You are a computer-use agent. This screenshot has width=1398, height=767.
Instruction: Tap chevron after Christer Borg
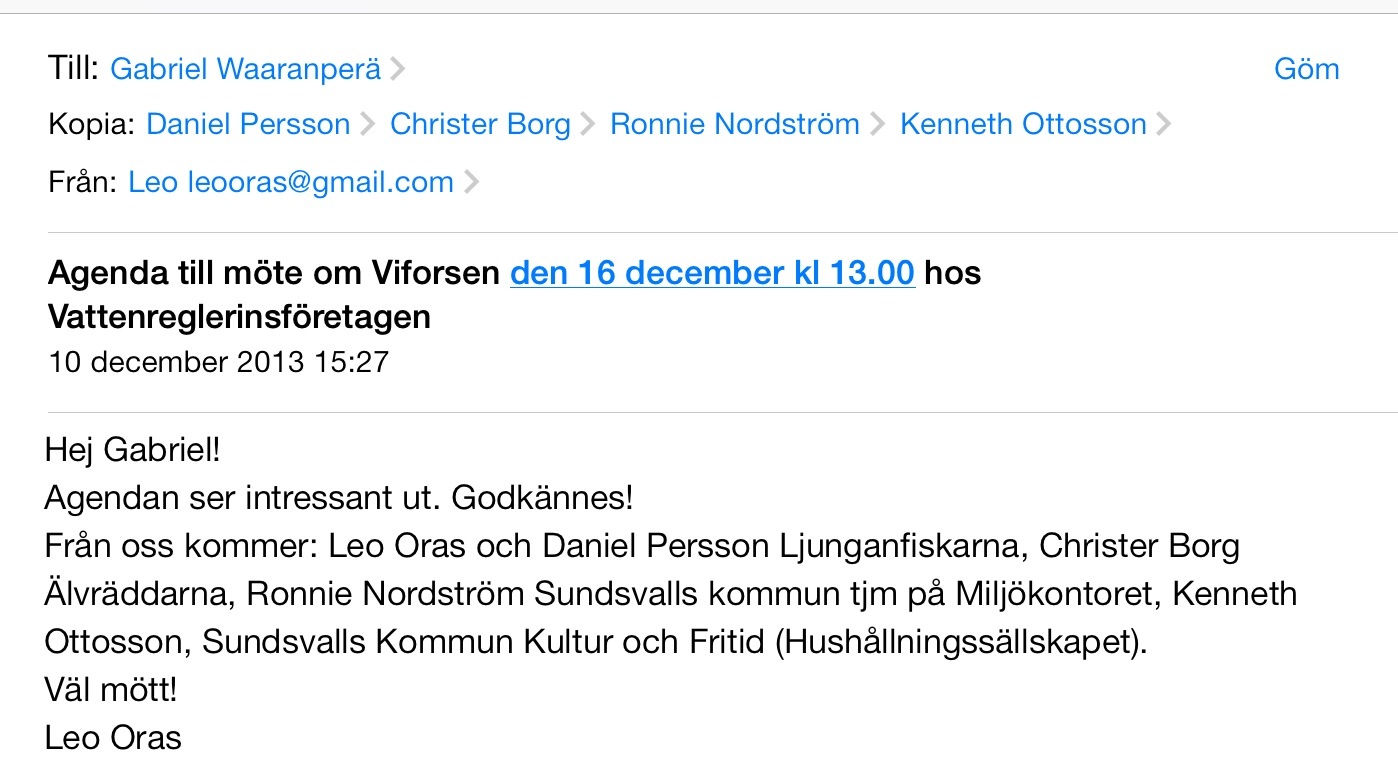[x=588, y=125]
